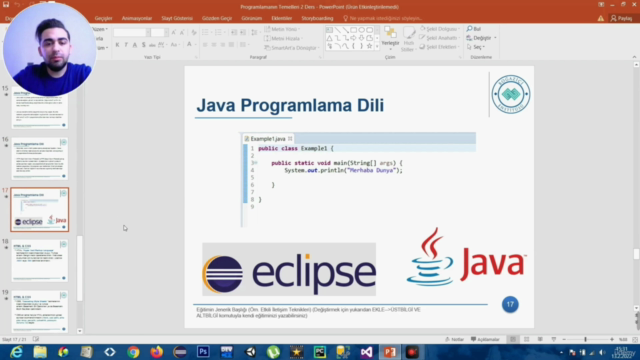This screenshot has width=640, height=360.
Task: Select the star shape in gallery
Action: pyautogui.click(x=369, y=46)
